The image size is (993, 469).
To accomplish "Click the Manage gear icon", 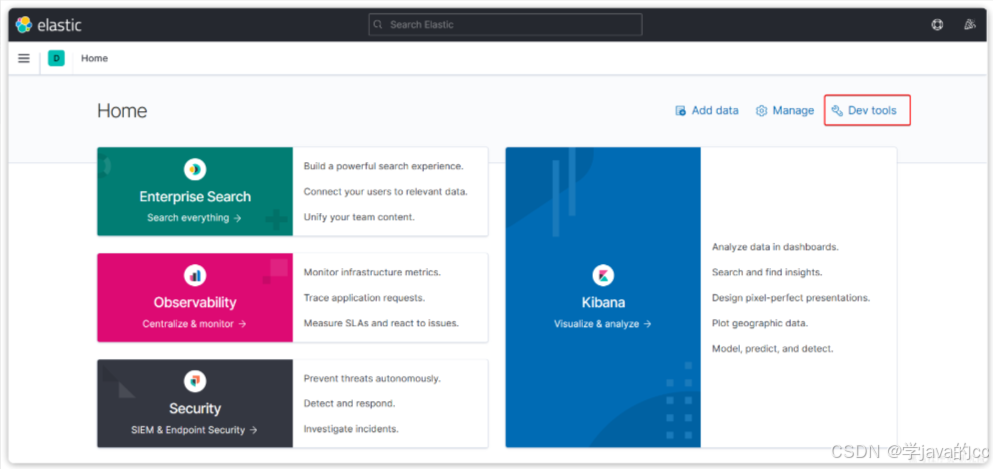I will [x=762, y=111].
